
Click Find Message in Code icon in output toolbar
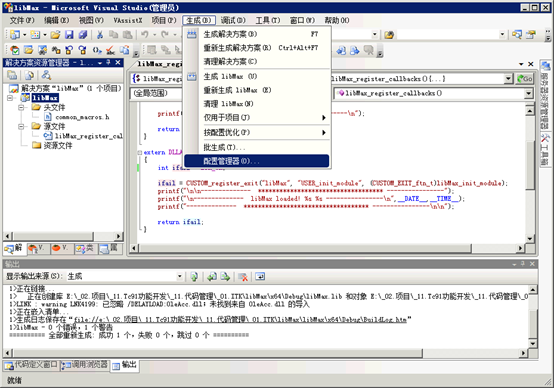pyautogui.click(x=194, y=277)
